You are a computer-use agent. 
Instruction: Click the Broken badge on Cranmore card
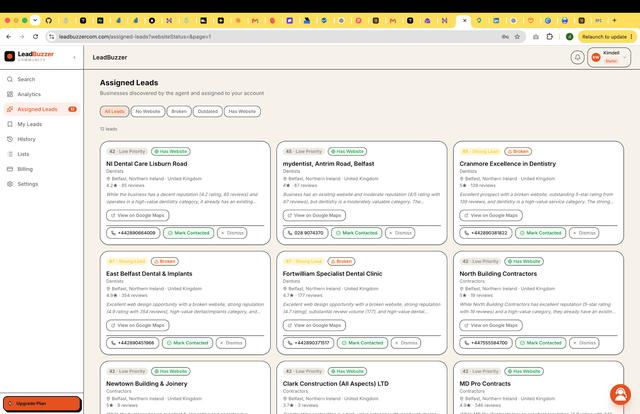click(x=518, y=151)
